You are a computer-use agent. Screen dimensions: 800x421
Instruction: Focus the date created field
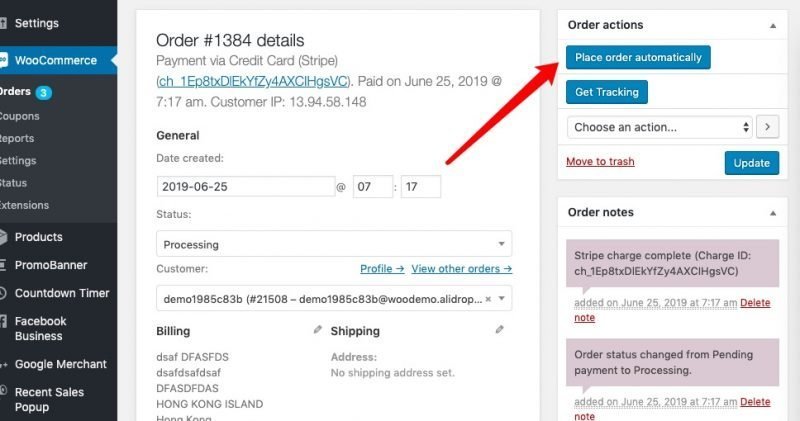click(246, 186)
